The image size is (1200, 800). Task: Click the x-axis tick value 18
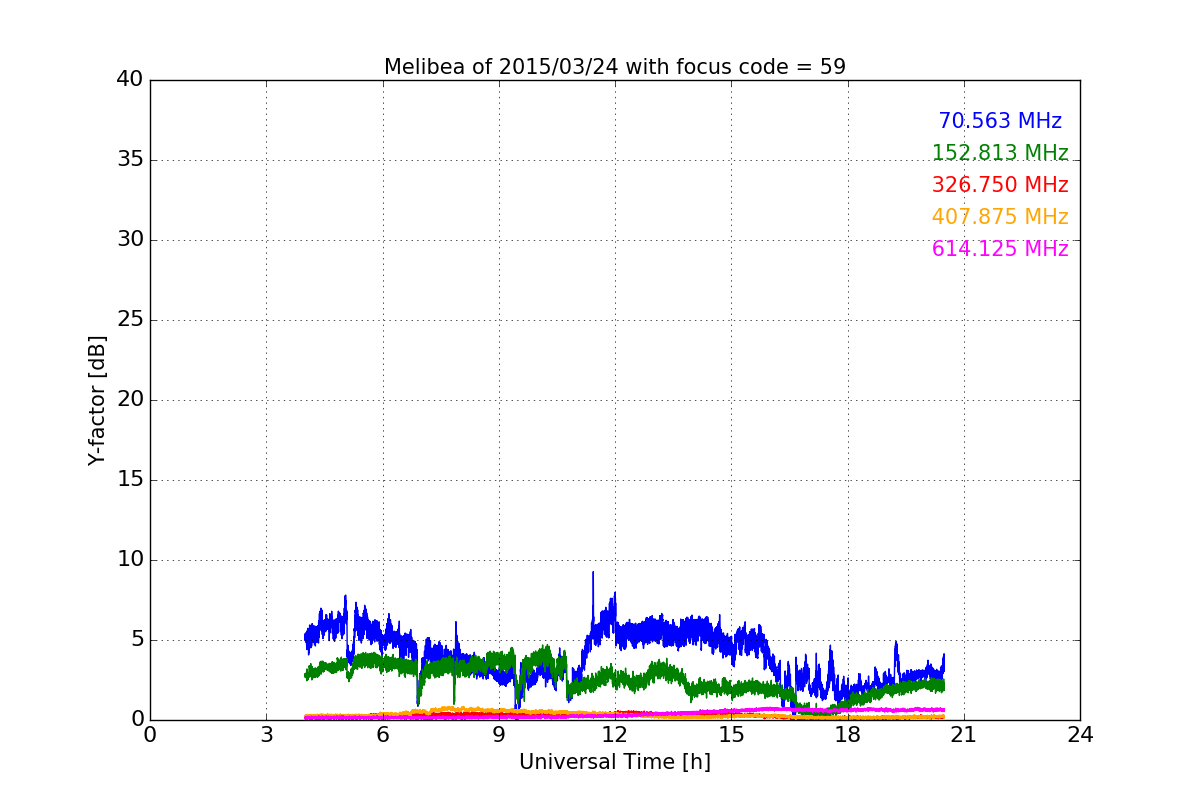pos(848,735)
